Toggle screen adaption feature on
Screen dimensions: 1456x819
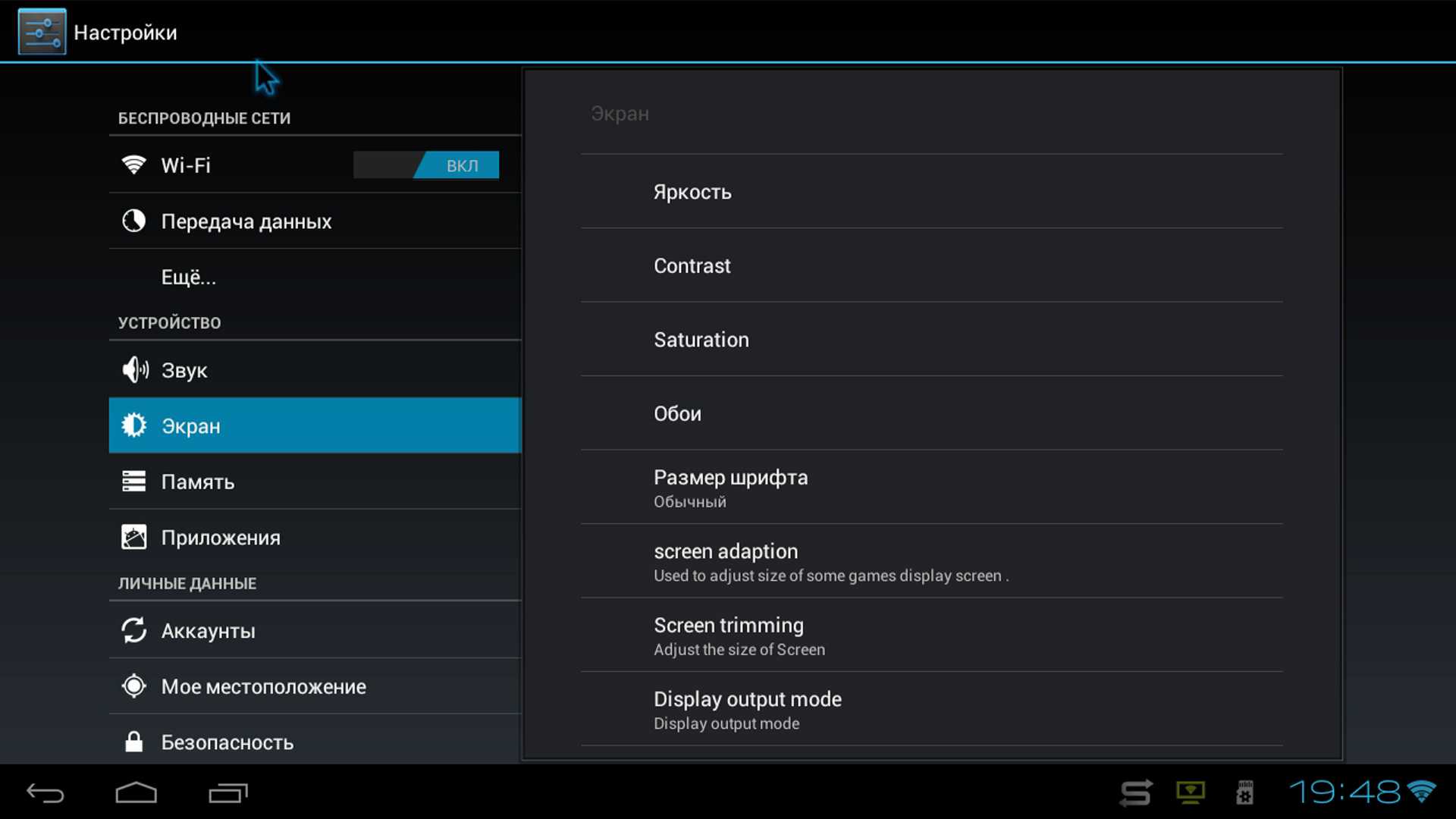725,561
